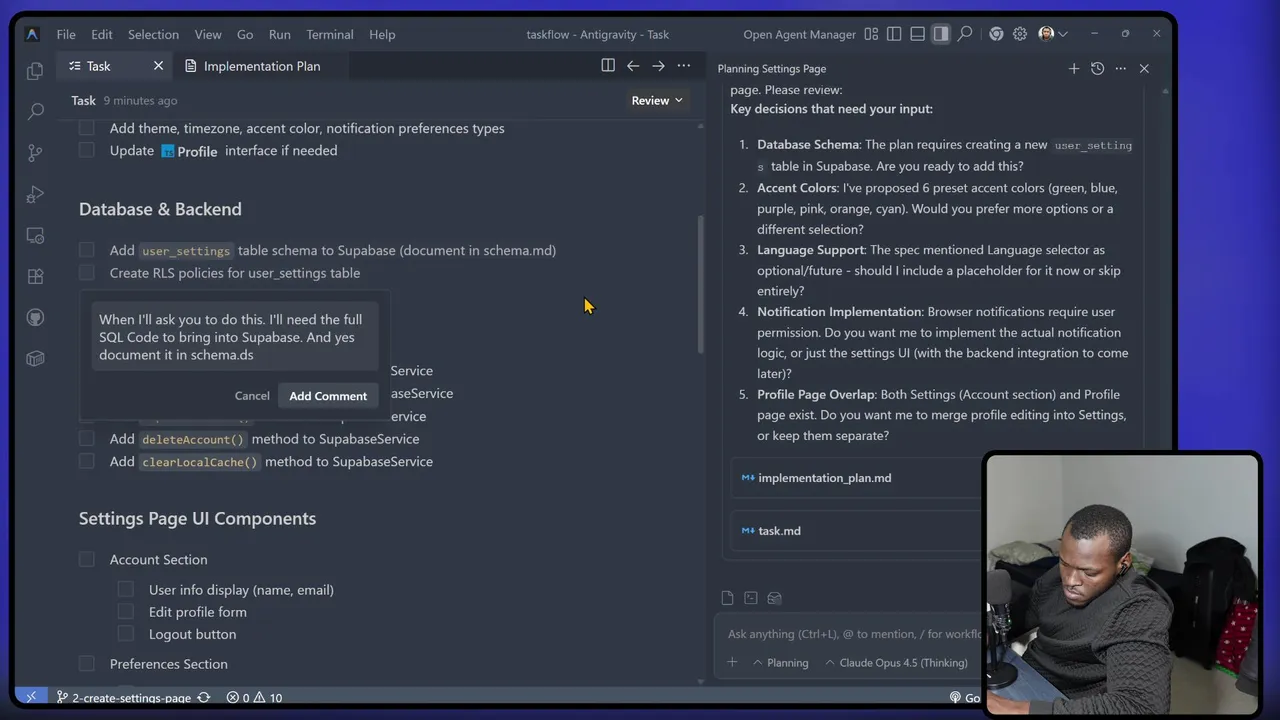
Task: Open editor more actions ellipsis
Action: pyautogui.click(x=684, y=66)
